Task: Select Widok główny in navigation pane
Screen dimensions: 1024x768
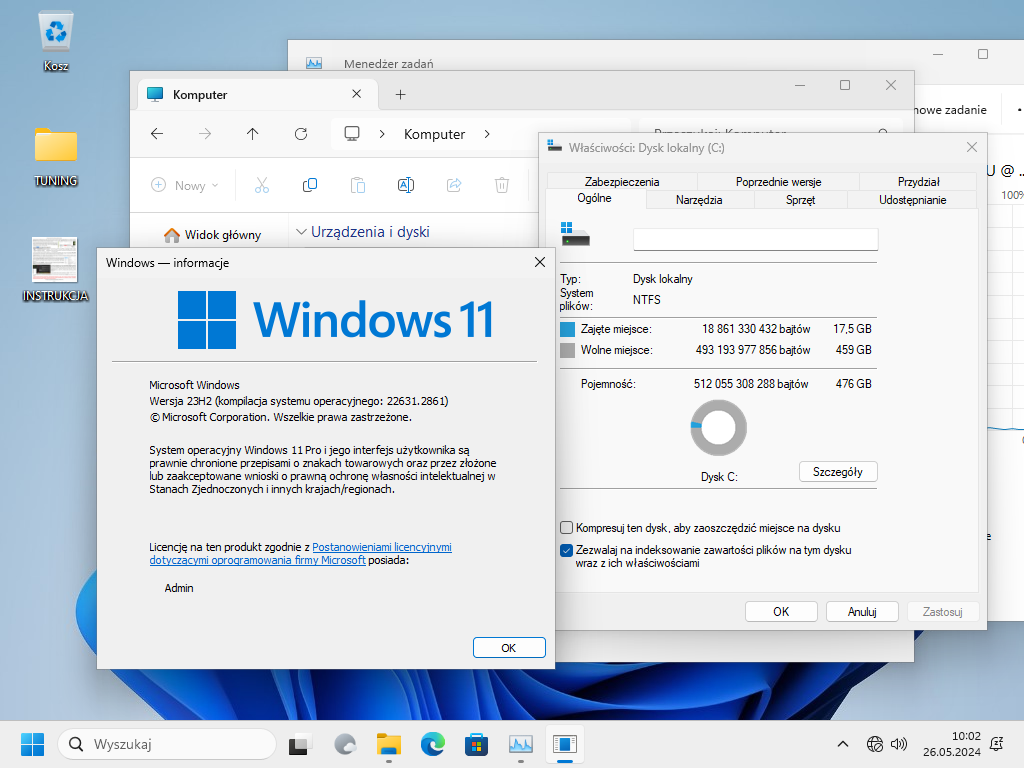Action: point(213,235)
